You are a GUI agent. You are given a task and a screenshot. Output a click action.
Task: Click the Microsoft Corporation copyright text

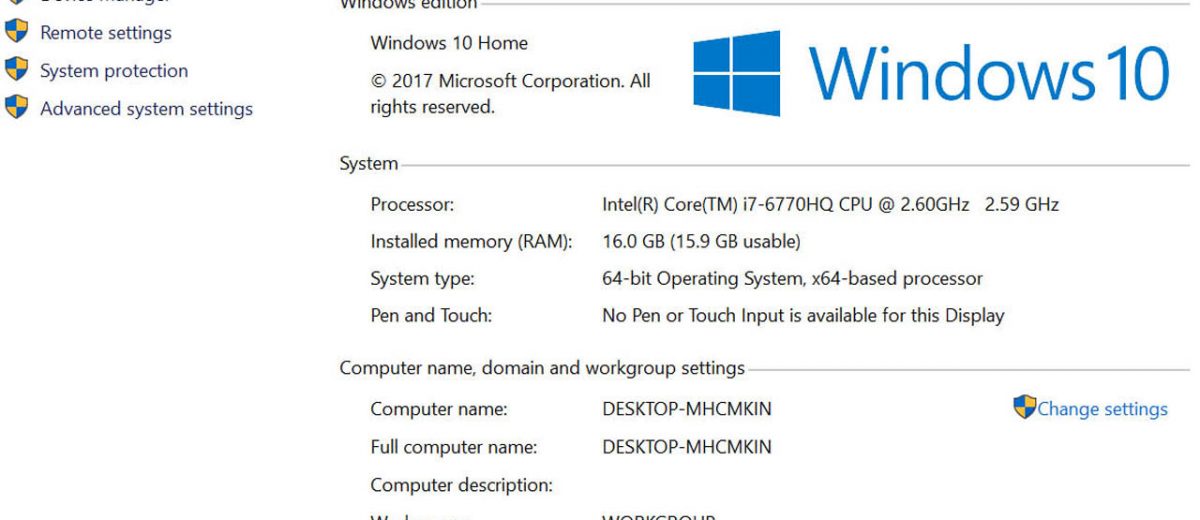(x=510, y=94)
